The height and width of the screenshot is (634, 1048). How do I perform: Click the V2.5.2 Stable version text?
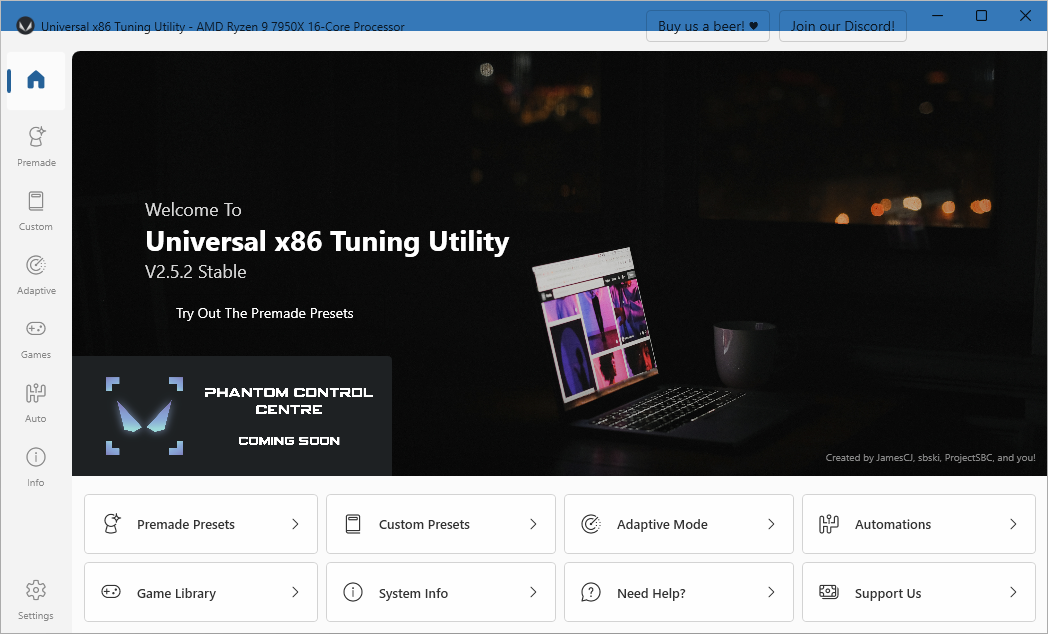coord(196,272)
